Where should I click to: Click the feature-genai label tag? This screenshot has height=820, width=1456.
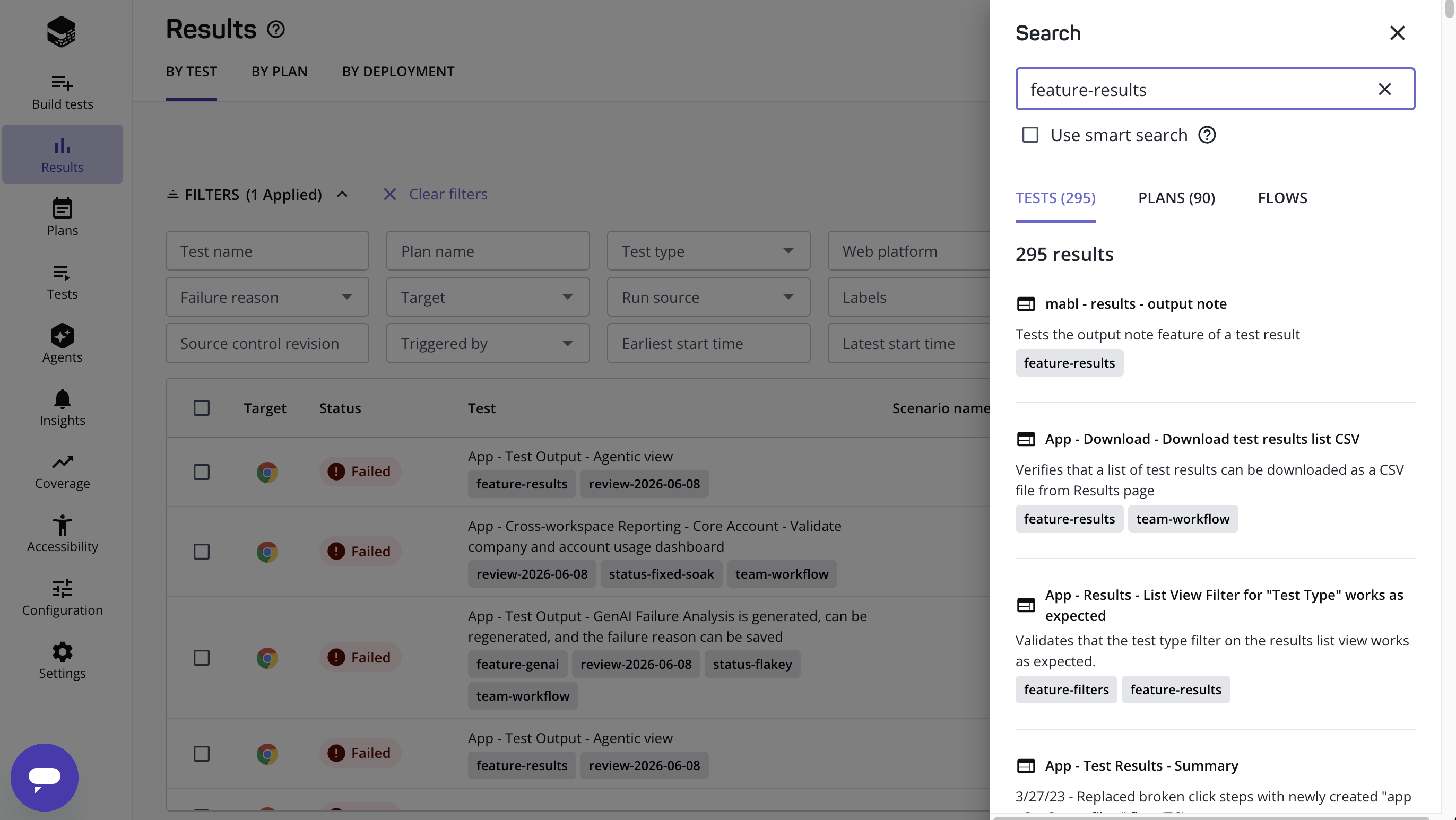(x=517, y=665)
